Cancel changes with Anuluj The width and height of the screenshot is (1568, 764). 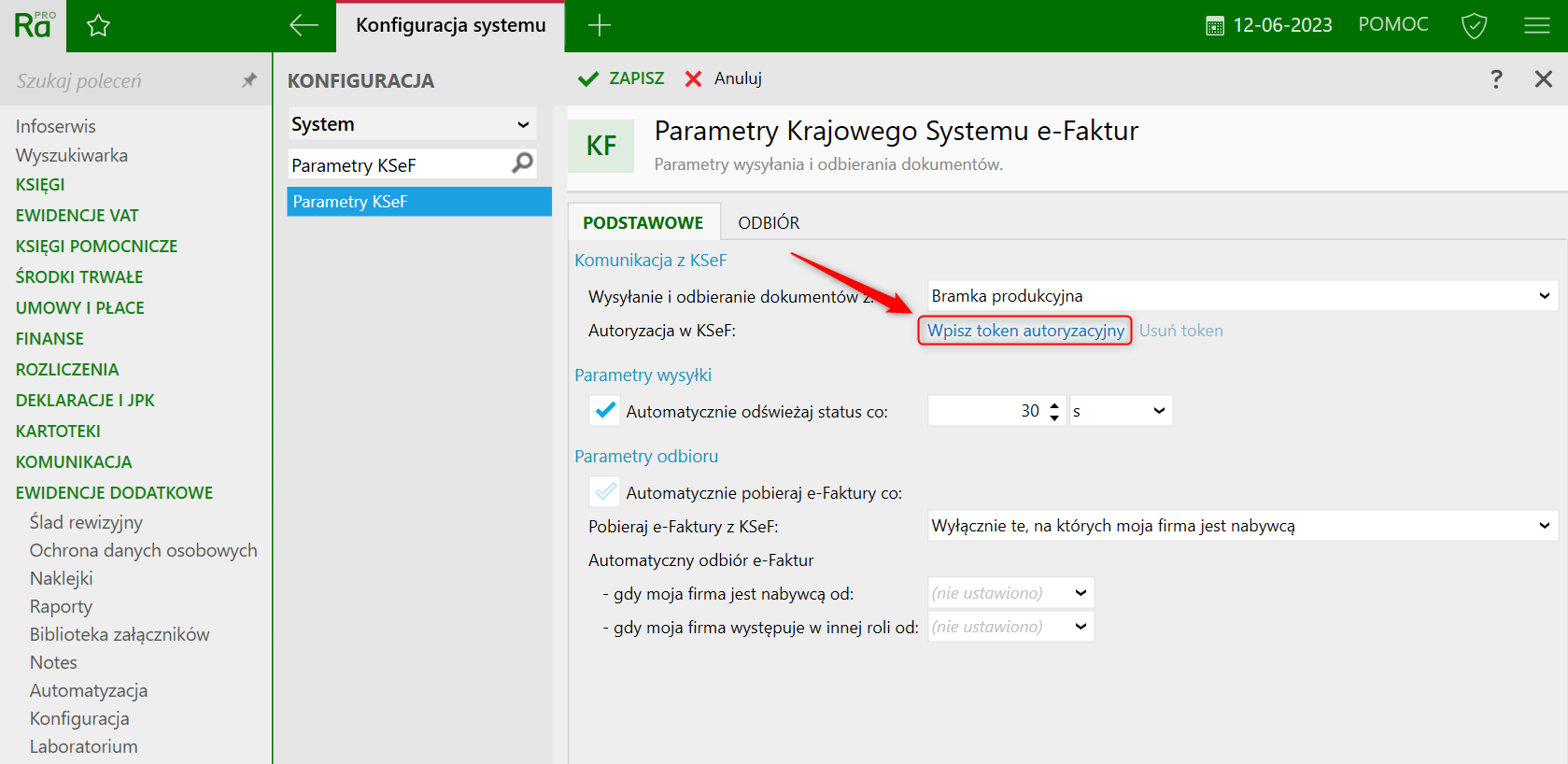[x=724, y=78]
